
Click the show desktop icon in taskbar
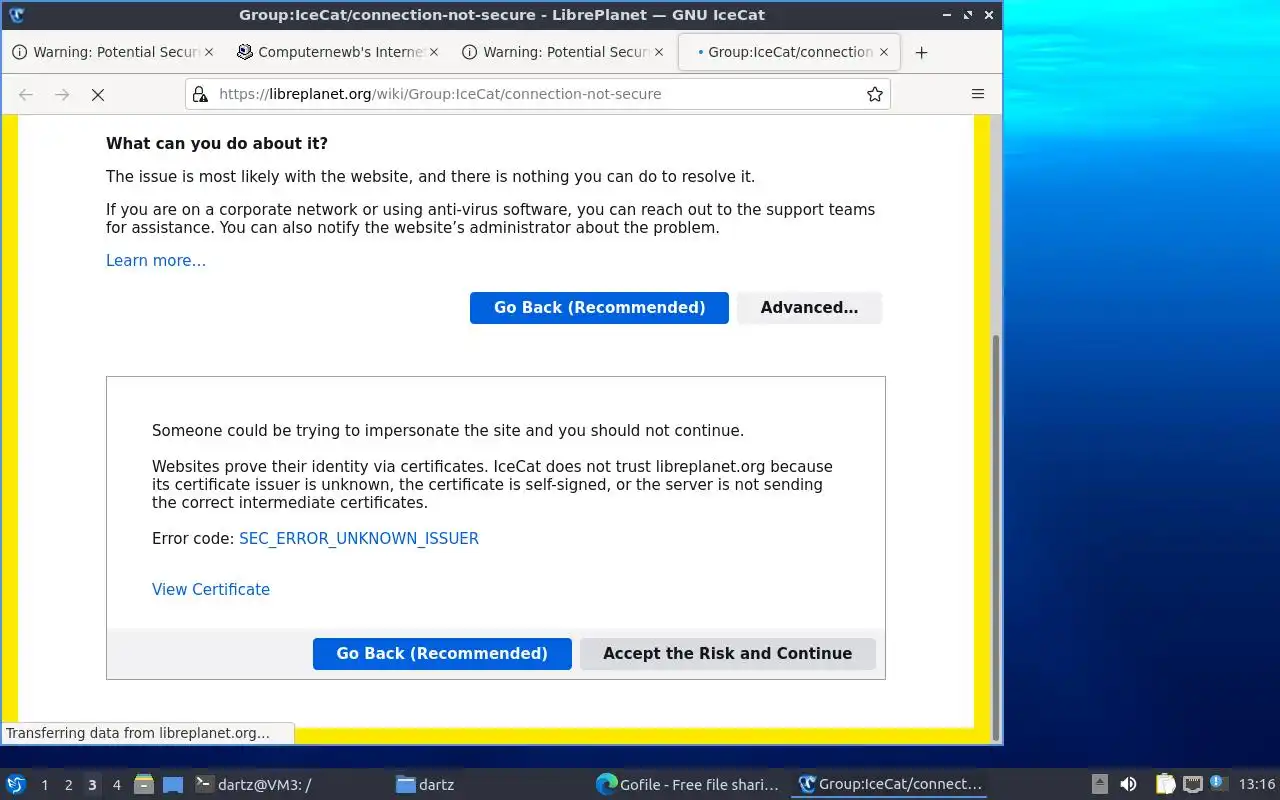[173, 785]
